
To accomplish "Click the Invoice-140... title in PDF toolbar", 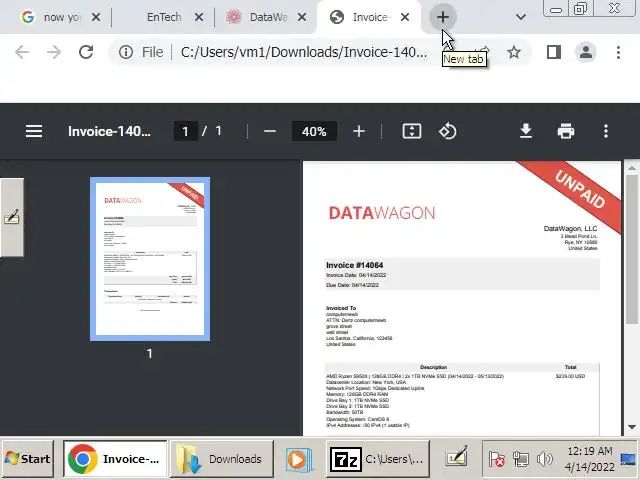I will [109, 131].
